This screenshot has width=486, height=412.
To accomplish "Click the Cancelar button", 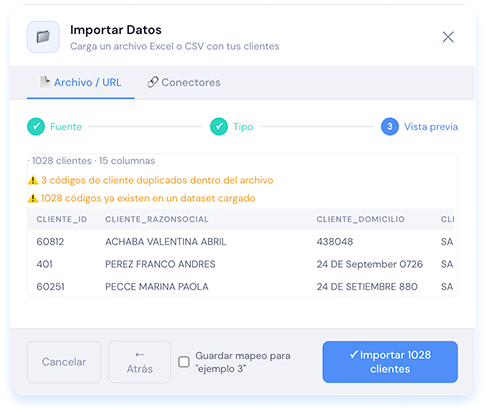I will pos(64,362).
